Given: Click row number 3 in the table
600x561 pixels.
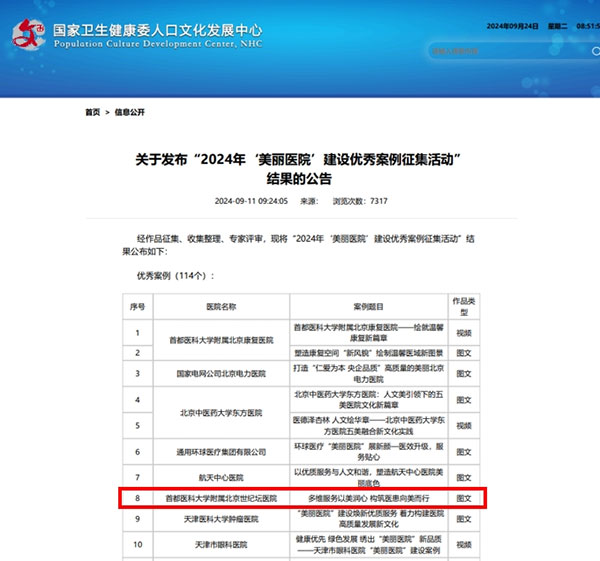Looking at the screenshot, I should coord(137,373).
